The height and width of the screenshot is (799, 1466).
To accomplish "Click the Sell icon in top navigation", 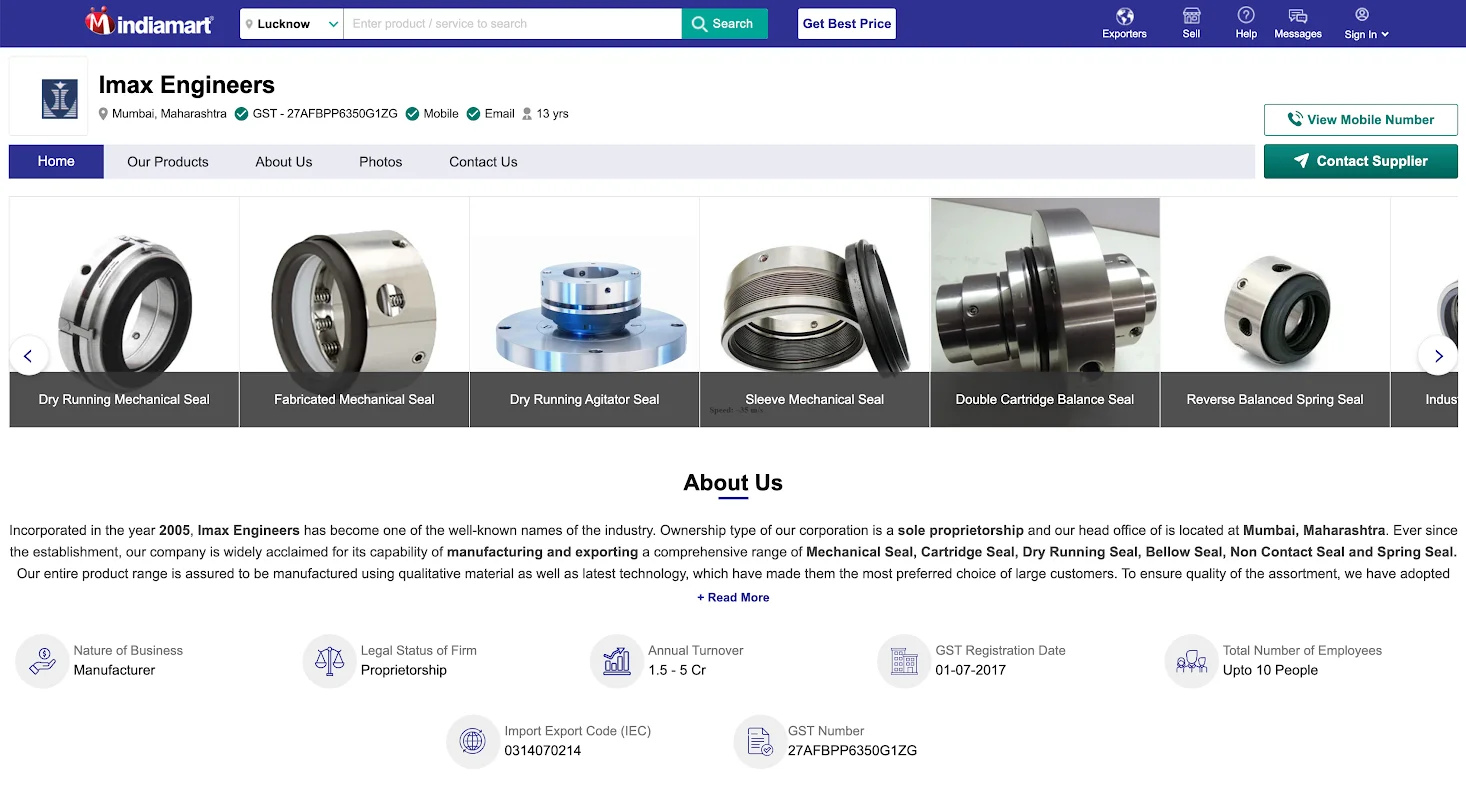I will pos(1190,17).
